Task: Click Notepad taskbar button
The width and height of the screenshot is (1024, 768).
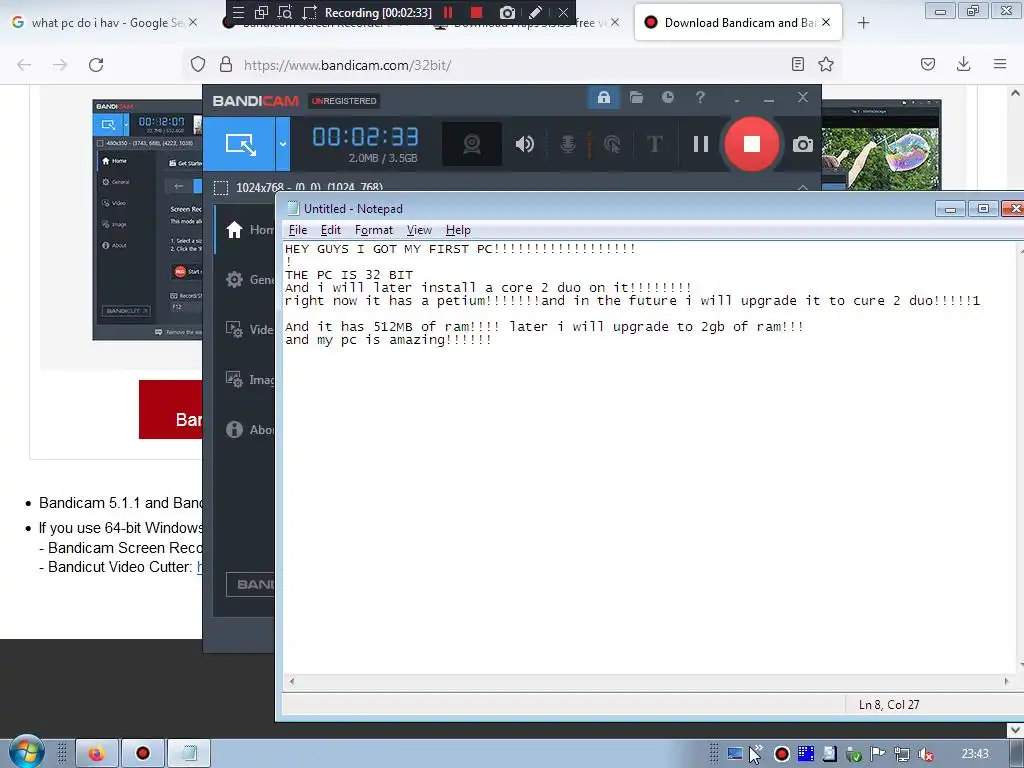Action: point(189,754)
